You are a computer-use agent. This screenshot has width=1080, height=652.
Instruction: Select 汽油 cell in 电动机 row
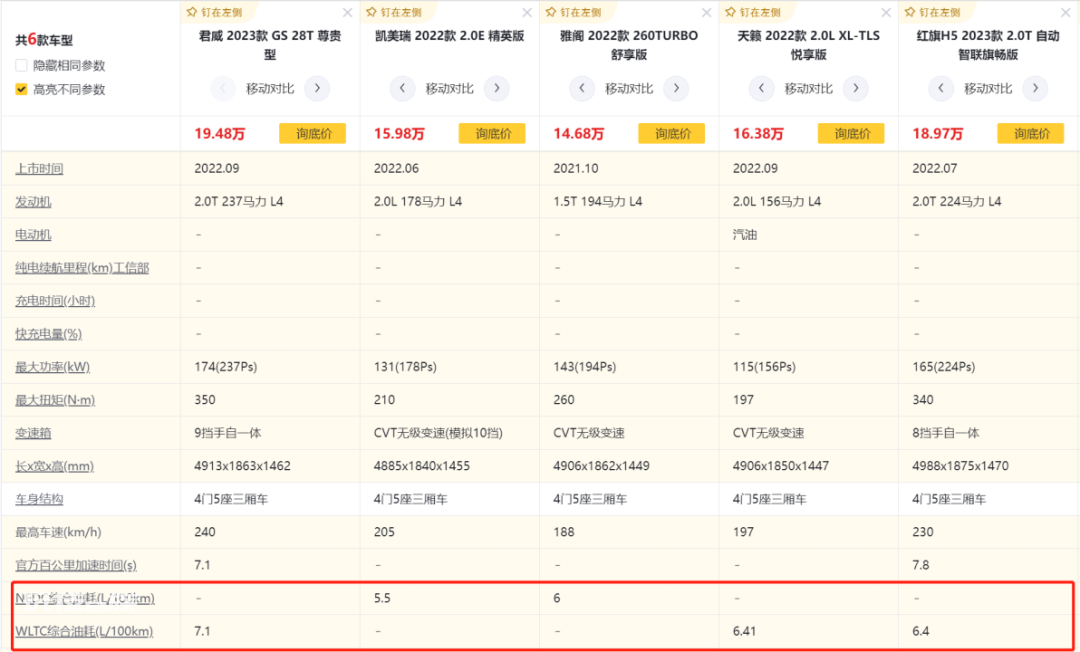(x=745, y=235)
